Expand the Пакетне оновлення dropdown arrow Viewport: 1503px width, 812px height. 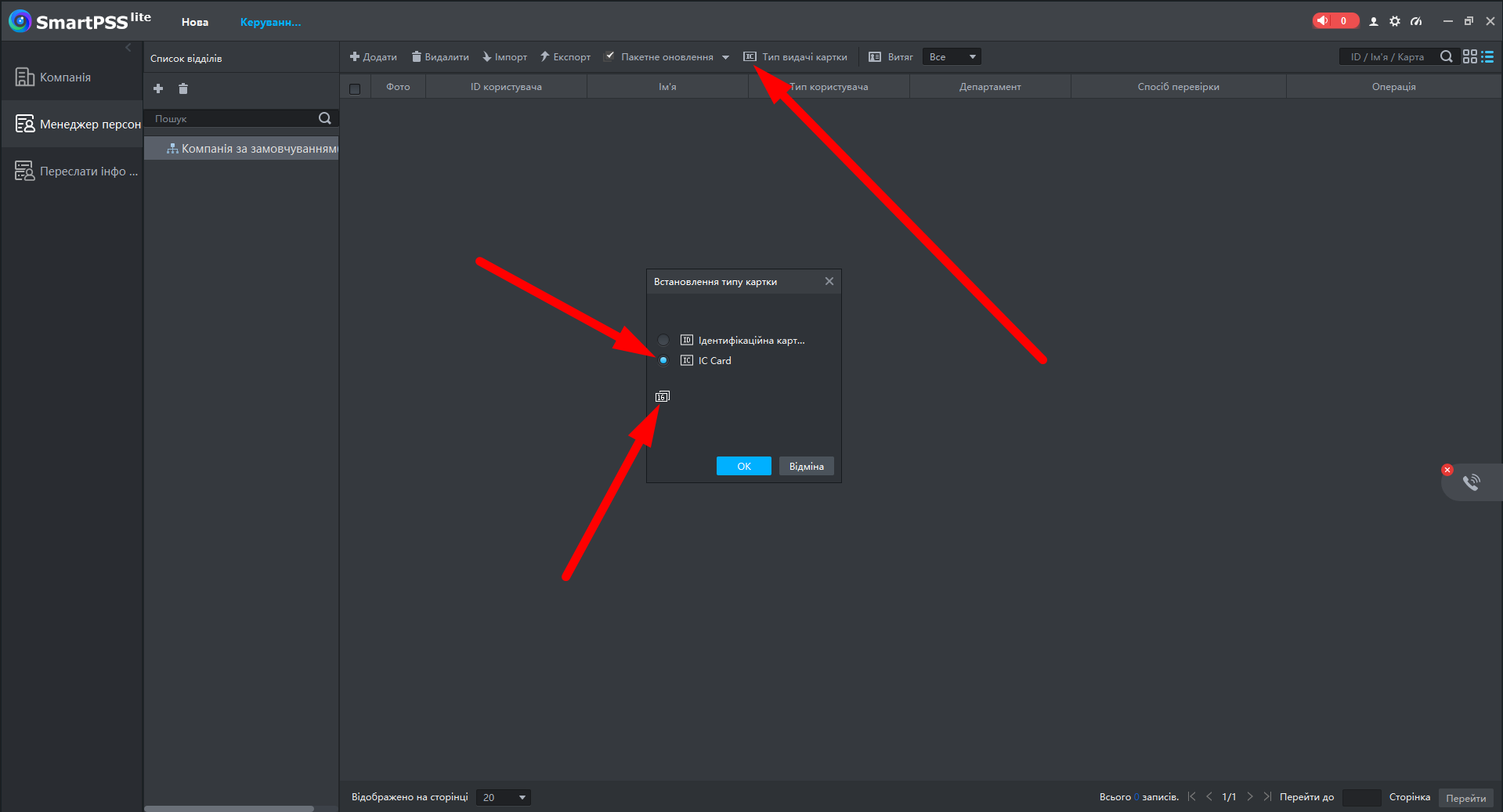725,57
